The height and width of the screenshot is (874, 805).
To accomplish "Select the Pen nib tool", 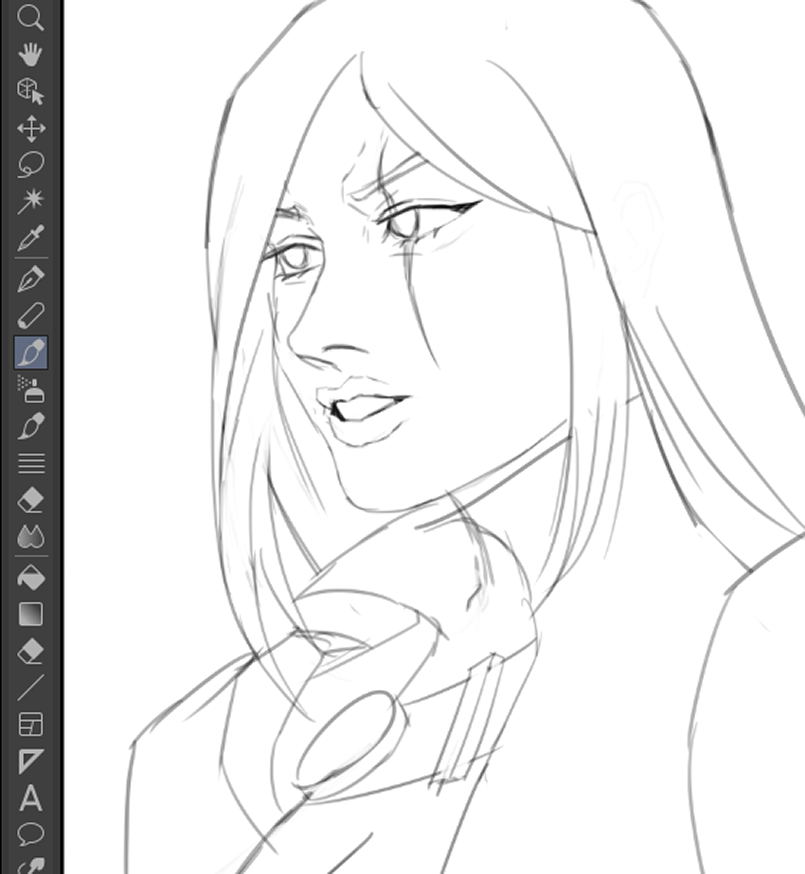I will tap(31, 279).
